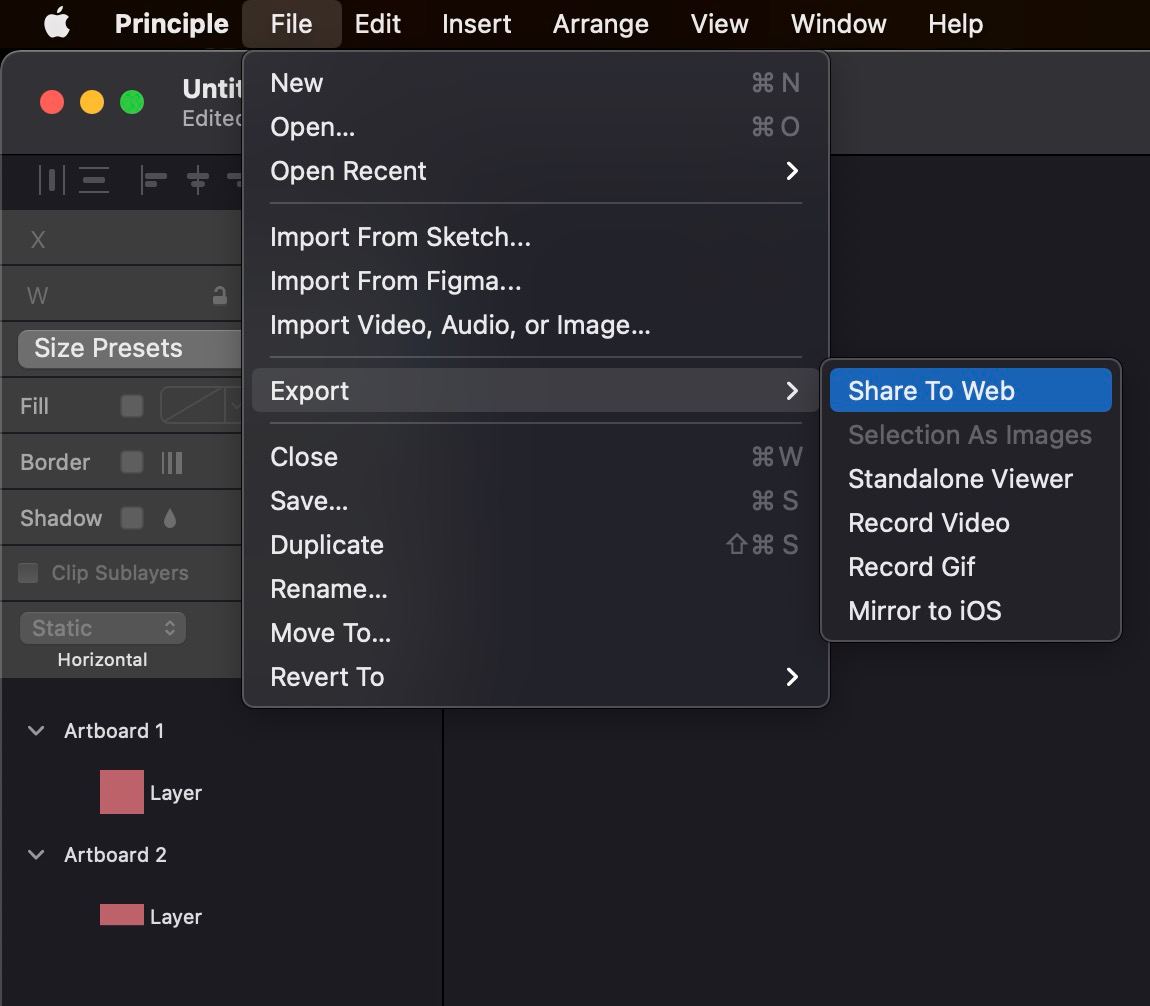The width and height of the screenshot is (1150, 1006).
Task: Open the Help menu
Action: tap(956, 23)
